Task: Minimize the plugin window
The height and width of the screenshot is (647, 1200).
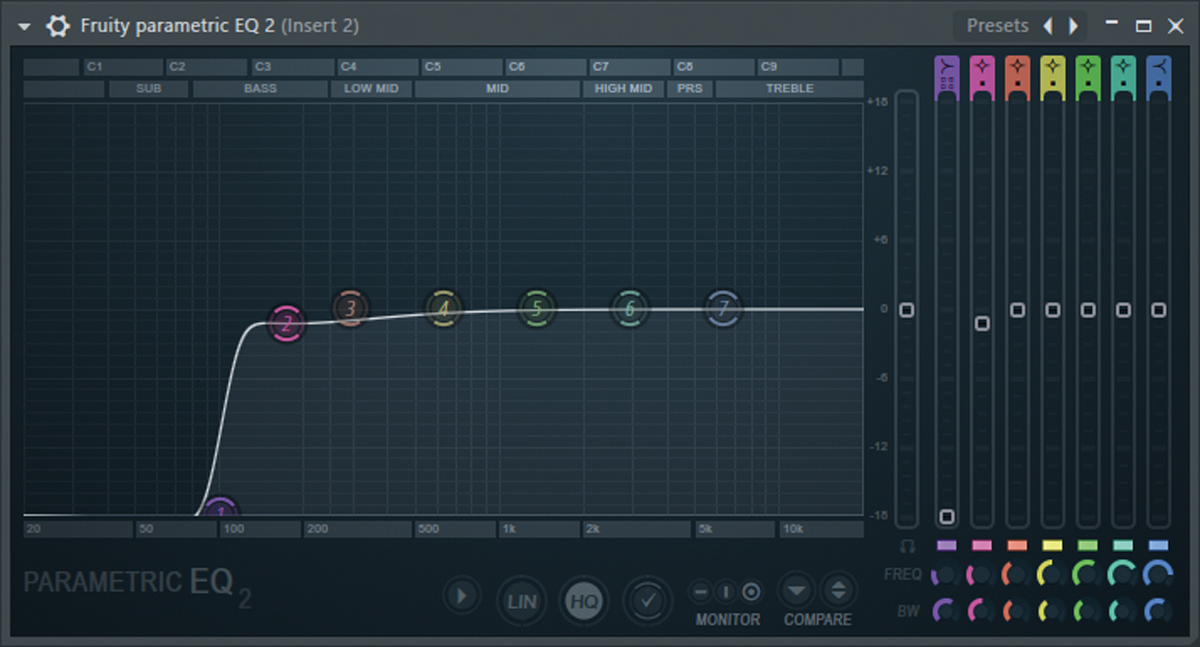Action: (x=1112, y=22)
